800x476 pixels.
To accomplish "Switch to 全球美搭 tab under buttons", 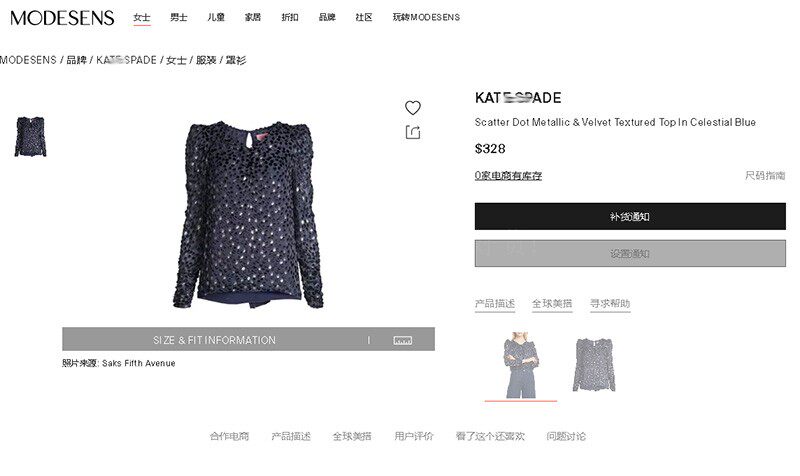I will [x=552, y=304].
